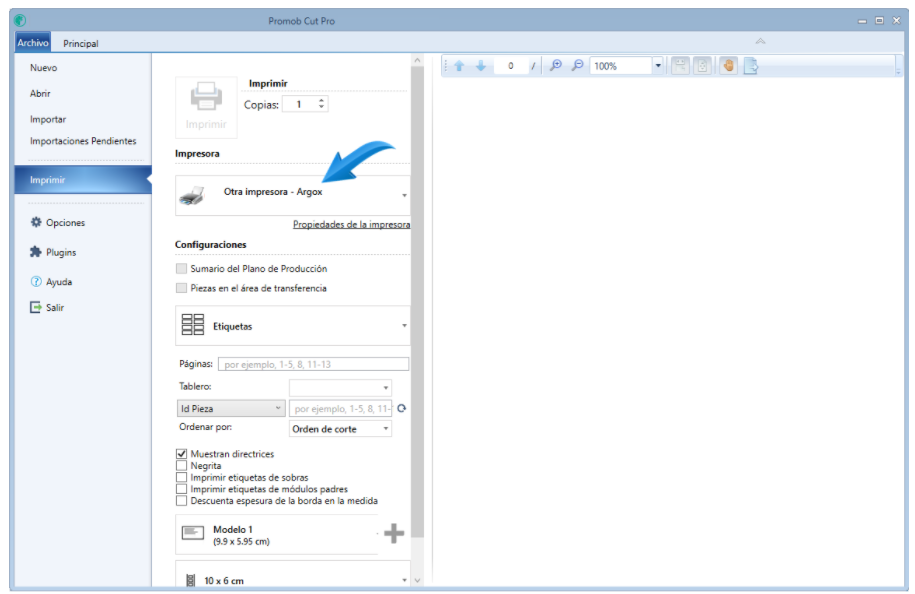The width and height of the screenshot is (915, 594).
Task: Click the scroll down arrow of settings panel
Action: click(417, 580)
